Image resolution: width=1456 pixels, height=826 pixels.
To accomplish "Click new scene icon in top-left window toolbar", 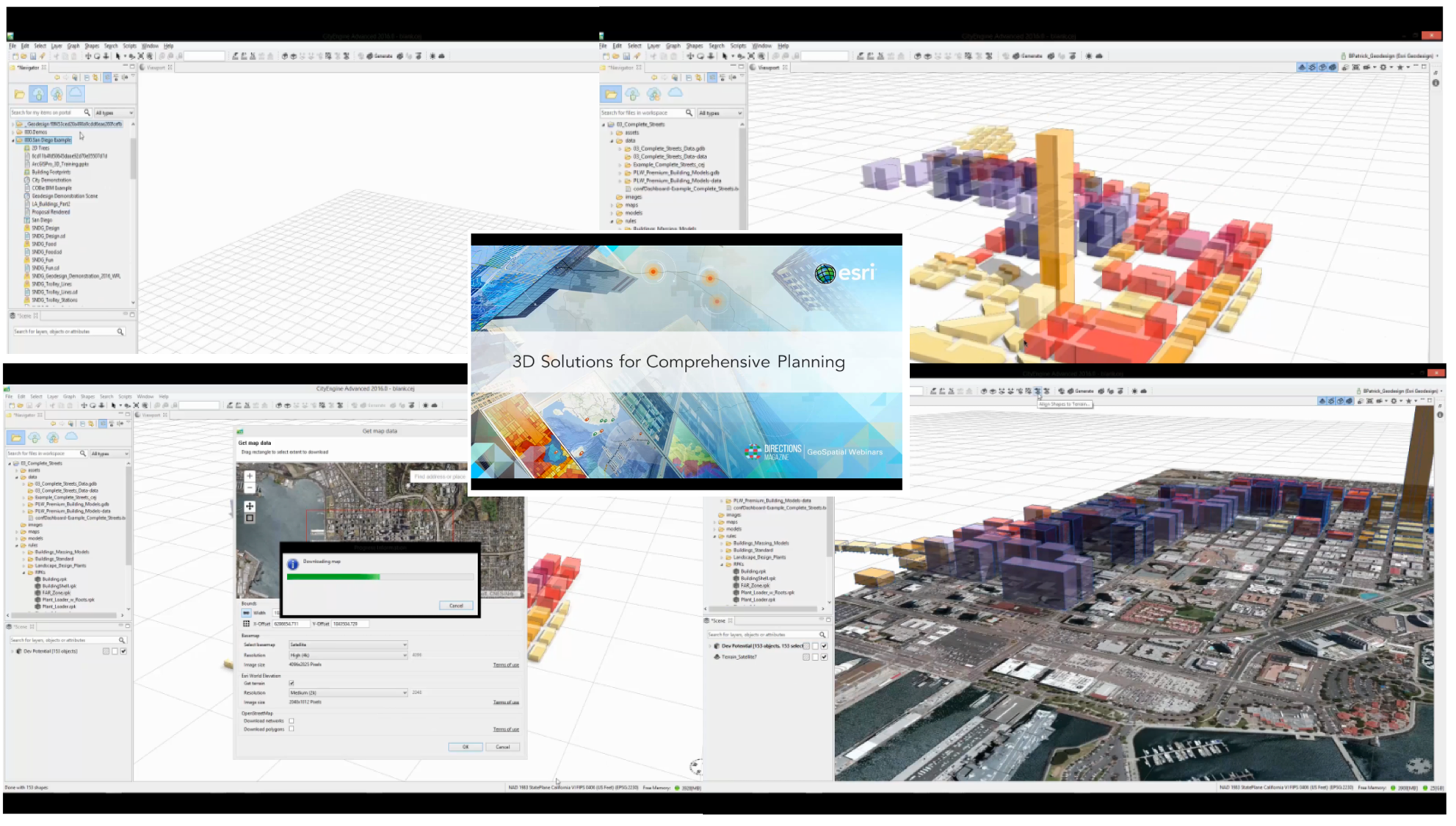I will (x=15, y=56).
